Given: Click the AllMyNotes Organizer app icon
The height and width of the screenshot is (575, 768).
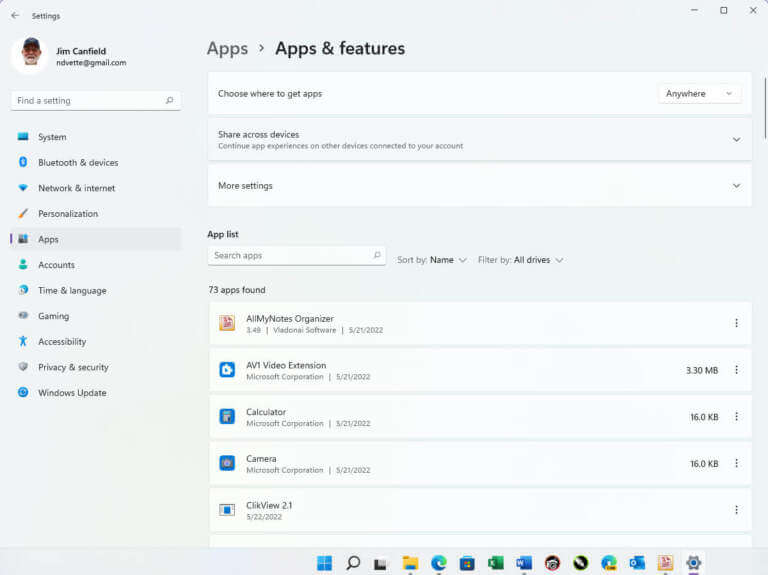Looking at the screenshot, I should coord(227,323).
